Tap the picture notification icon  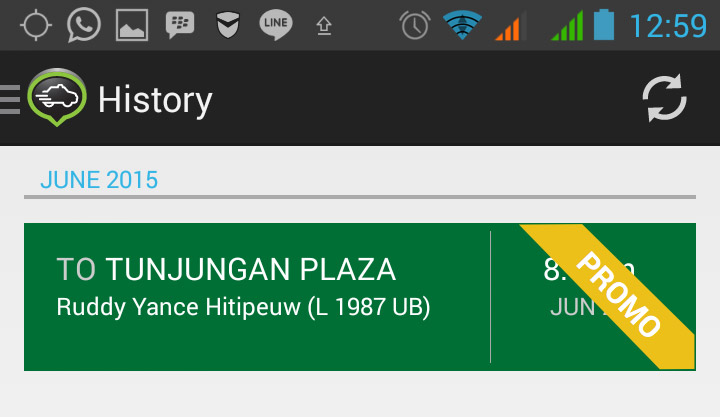[x=132, y=26]
